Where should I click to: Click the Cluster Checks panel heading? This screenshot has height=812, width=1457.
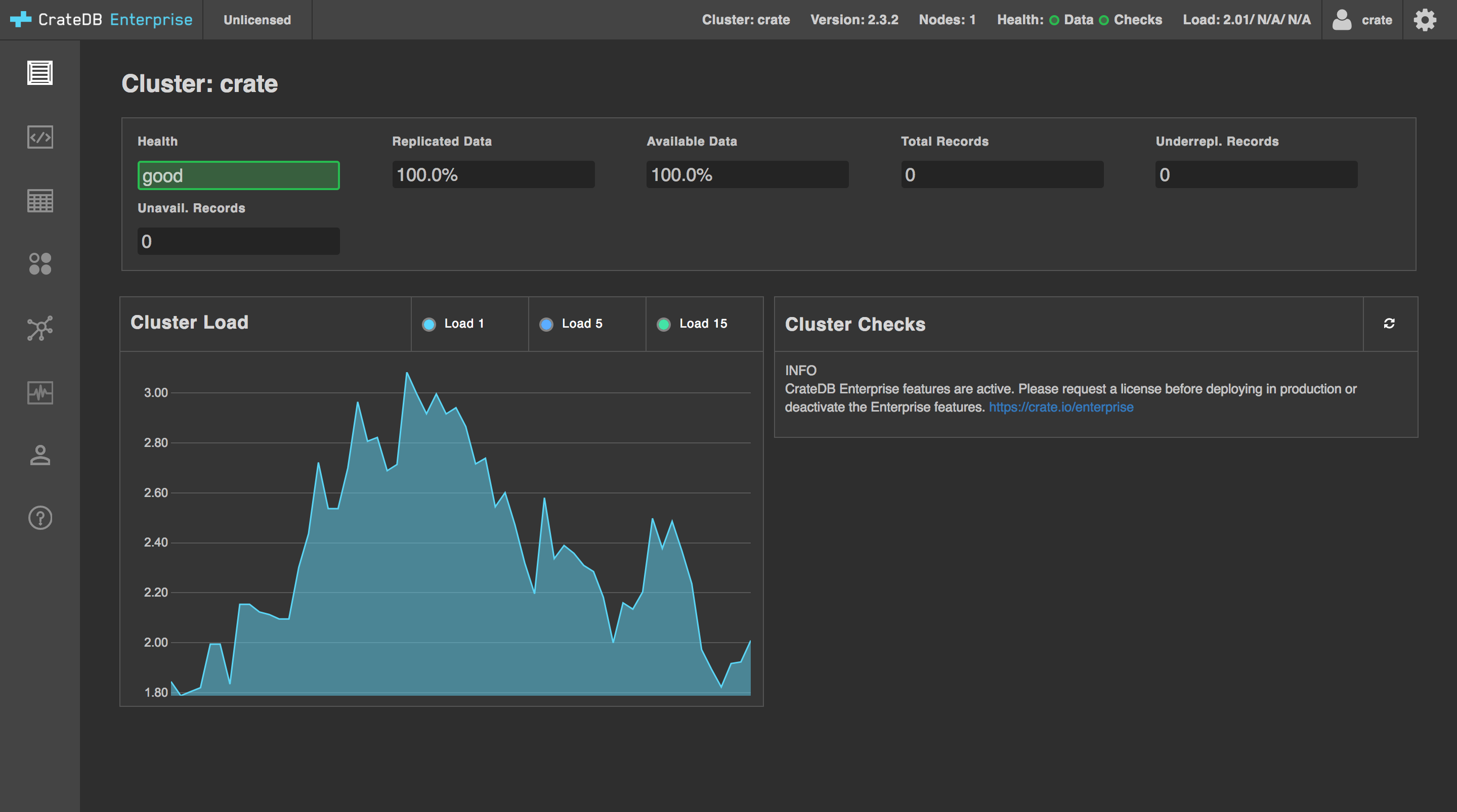click(x=855, y=324)
